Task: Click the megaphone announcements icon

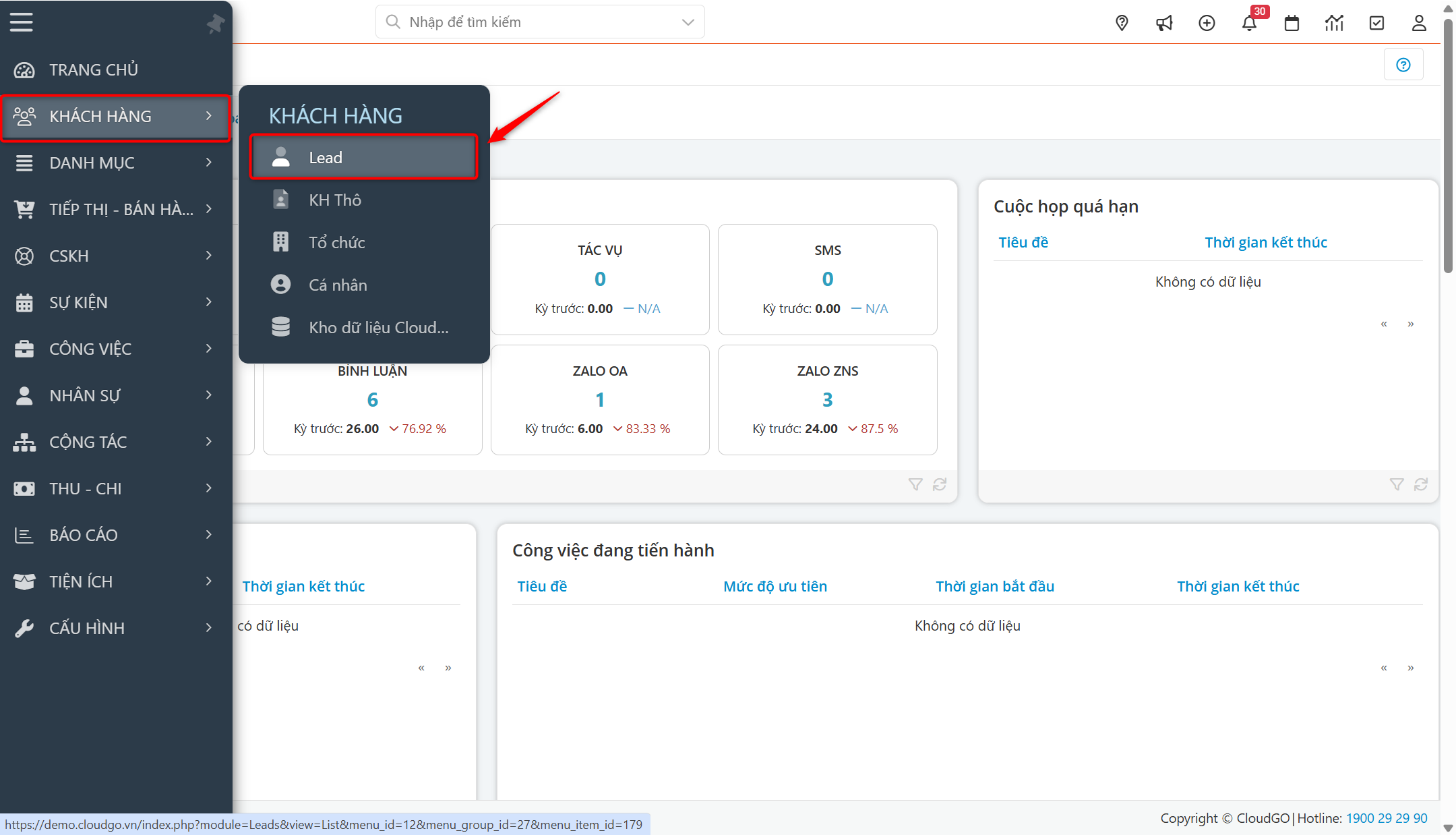Action: click(x=1165, y=22)
